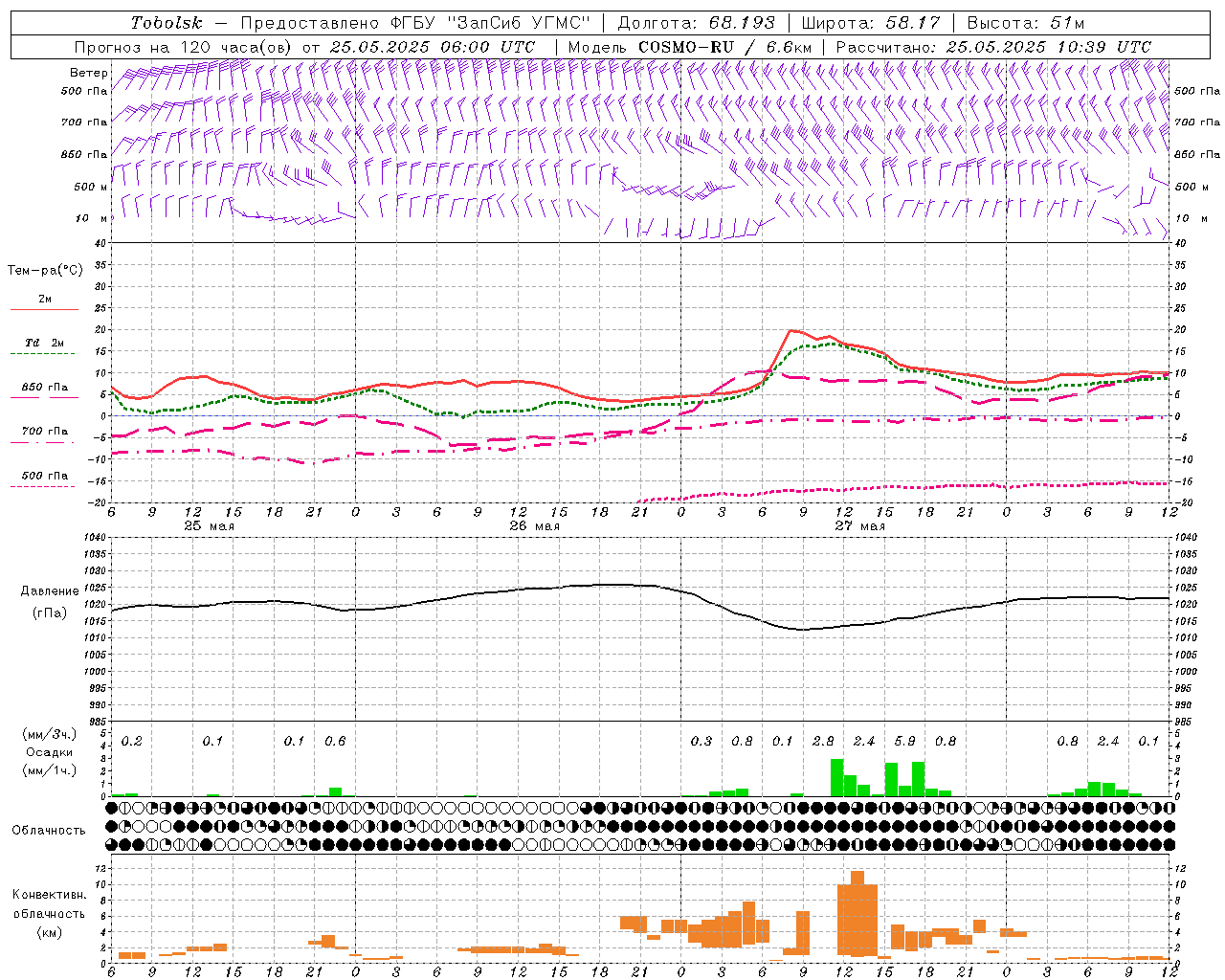Click the dashed line sample under '700 гПа' legend
The image size is (1225, 980).
tap(44, 442)
